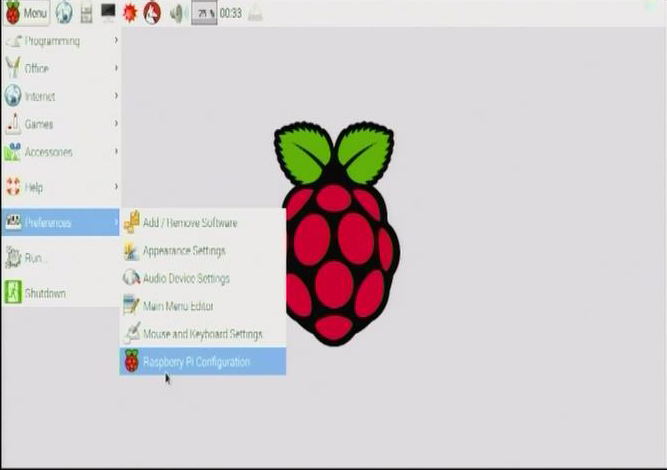Click the Games menu icon
This screenshot has width=667, height=470.
pyautogui.click(x=13, y=124)
